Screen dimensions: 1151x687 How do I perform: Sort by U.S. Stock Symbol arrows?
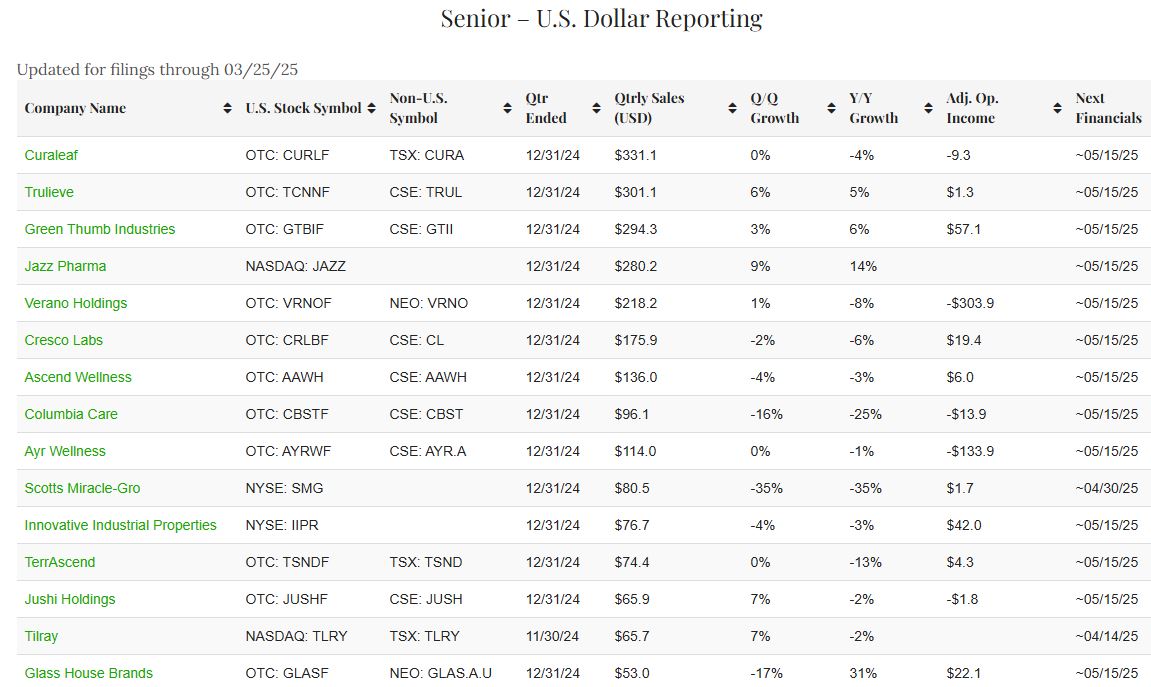click(x=371, y=108)
